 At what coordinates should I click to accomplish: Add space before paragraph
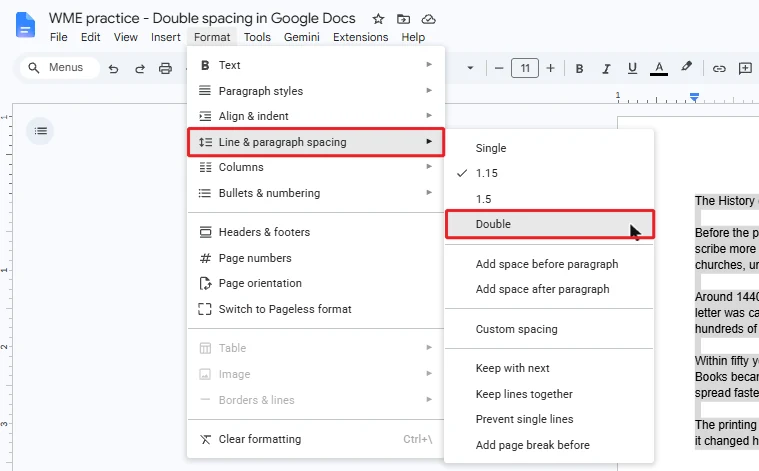pyautogui.click(x=549, y=264)
